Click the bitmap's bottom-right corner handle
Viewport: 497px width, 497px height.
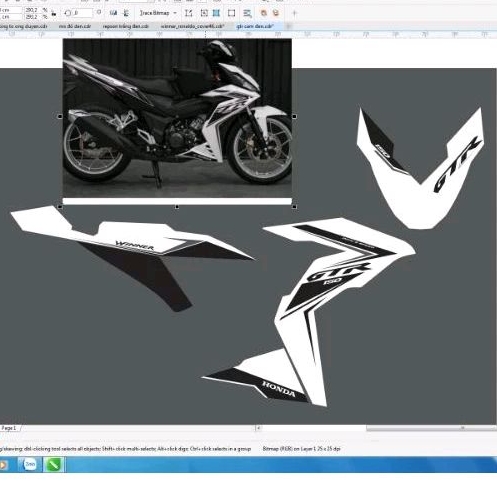pyautogui.click(x=294, y=207)
